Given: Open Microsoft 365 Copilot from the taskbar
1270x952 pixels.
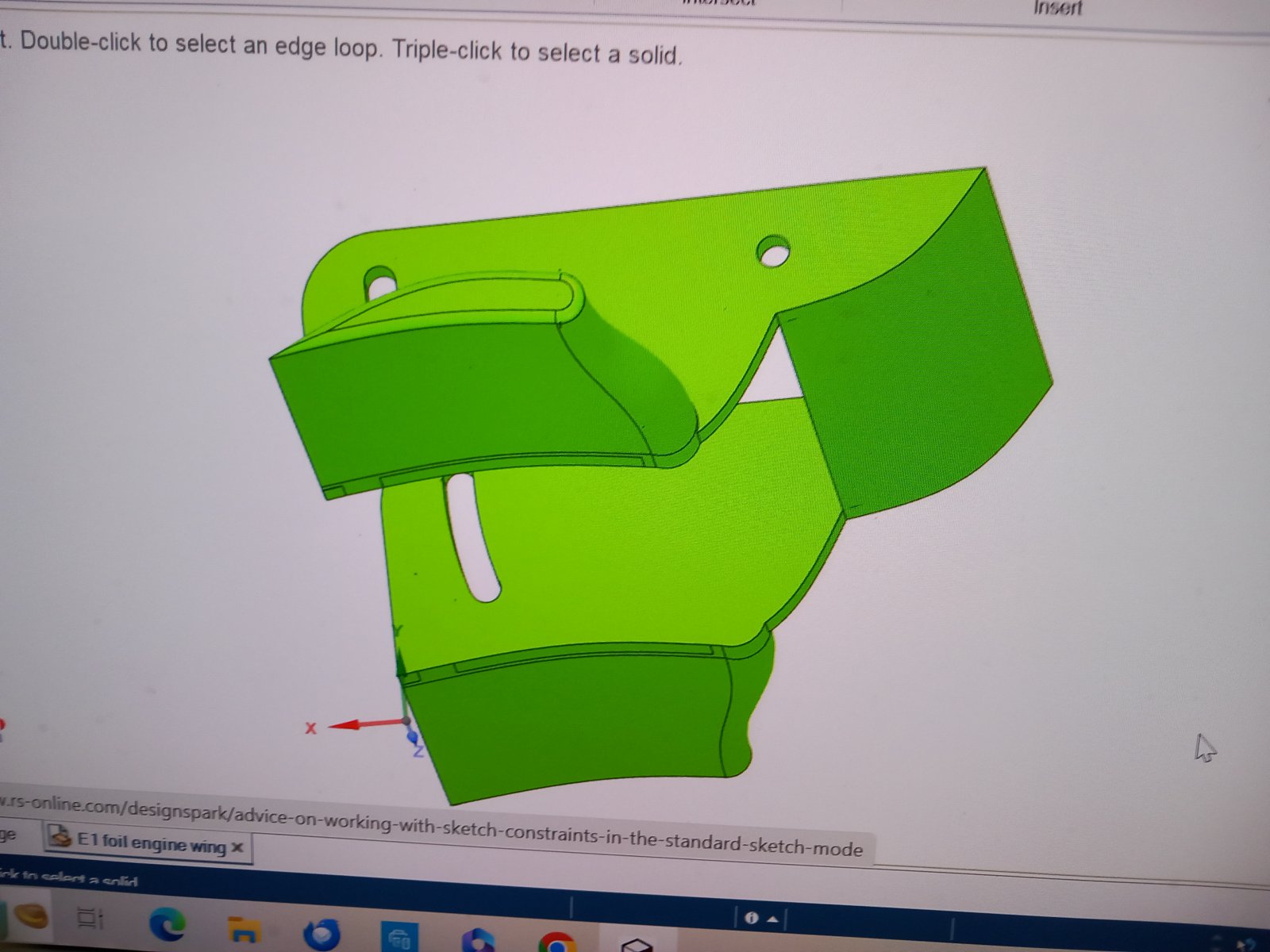Looking at the screenshot, I should pyautogui.click(x=477, y=940).
